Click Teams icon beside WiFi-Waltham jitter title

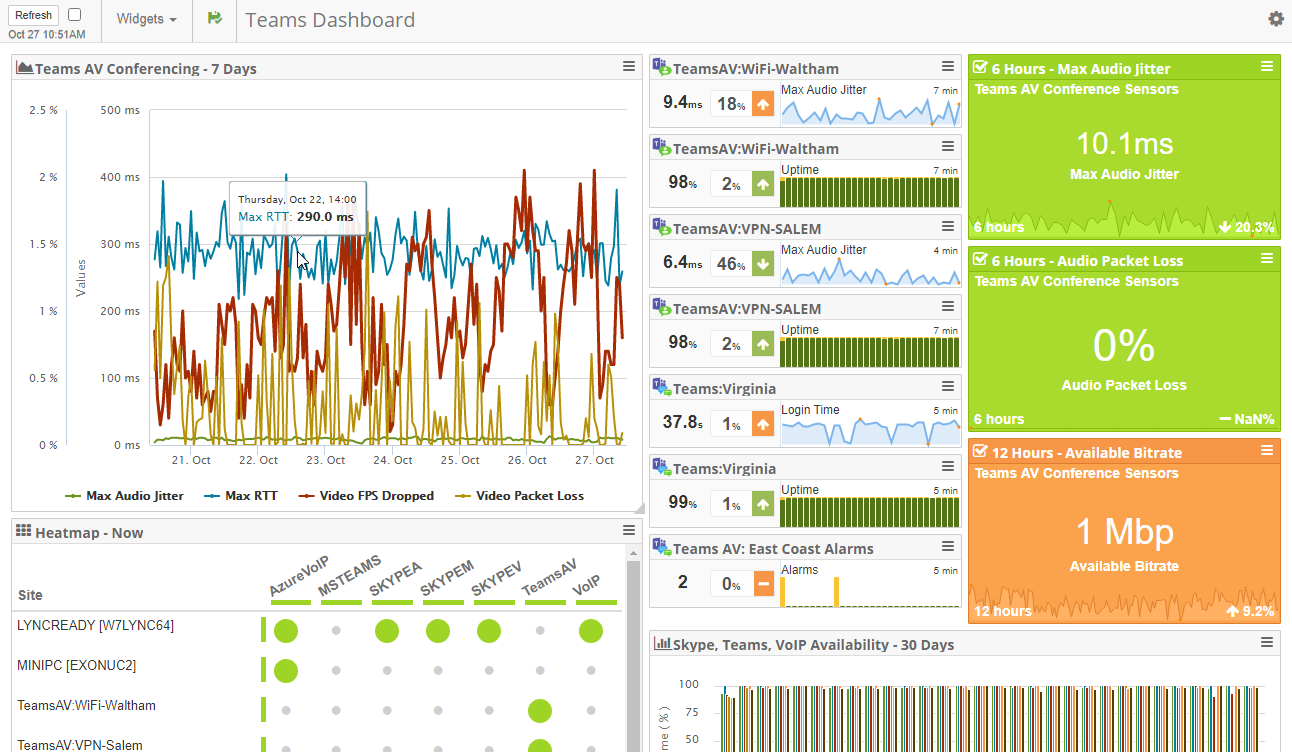pyautogui.click(x=661, y=67)
